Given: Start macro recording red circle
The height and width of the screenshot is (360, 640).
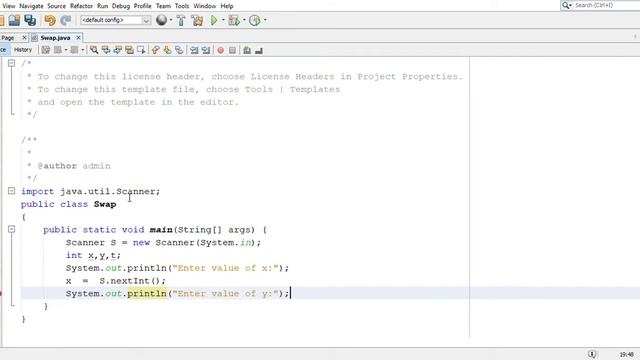Looking at the screenshot, I should [x=220, y=50].
